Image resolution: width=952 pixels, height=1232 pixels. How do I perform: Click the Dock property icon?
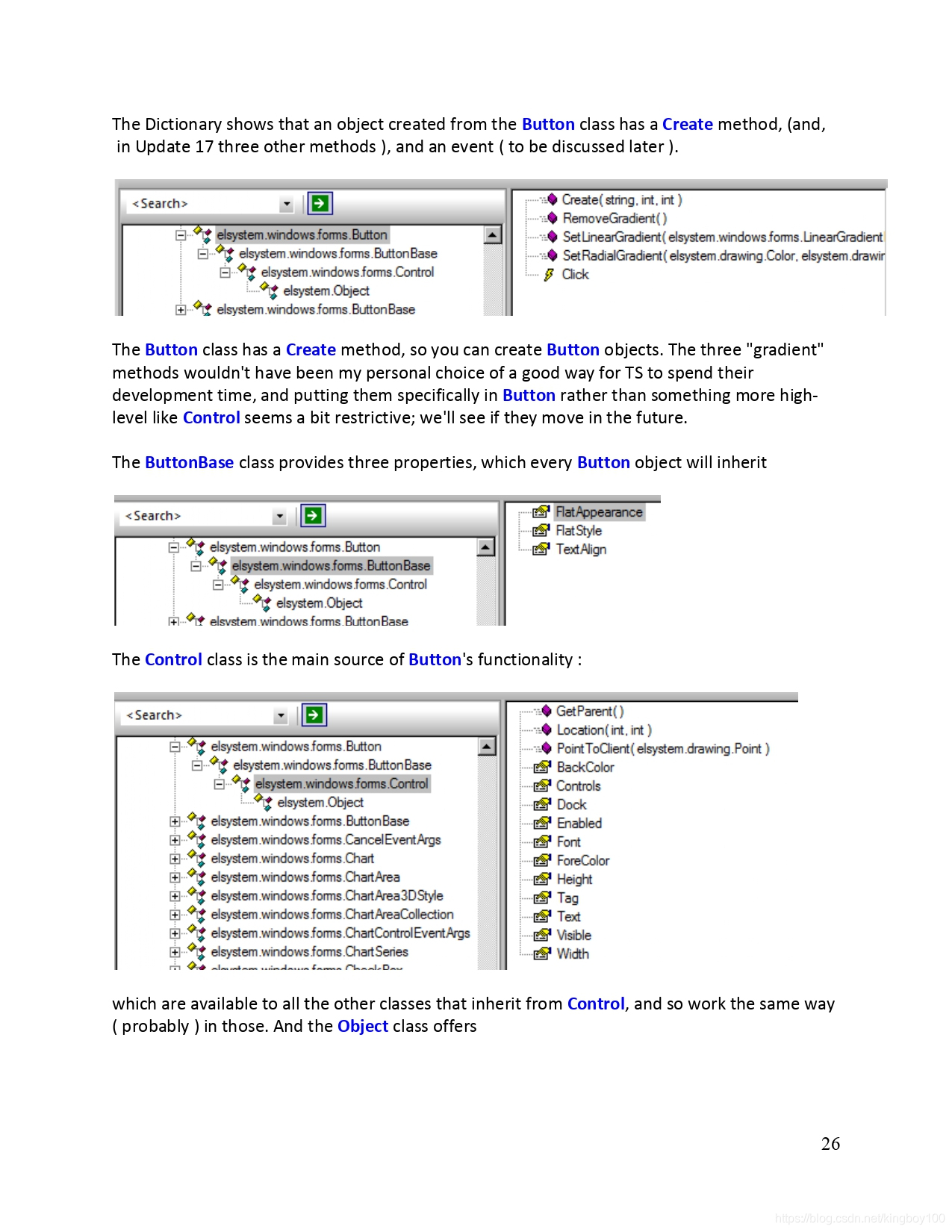click(x=542, y=804)
